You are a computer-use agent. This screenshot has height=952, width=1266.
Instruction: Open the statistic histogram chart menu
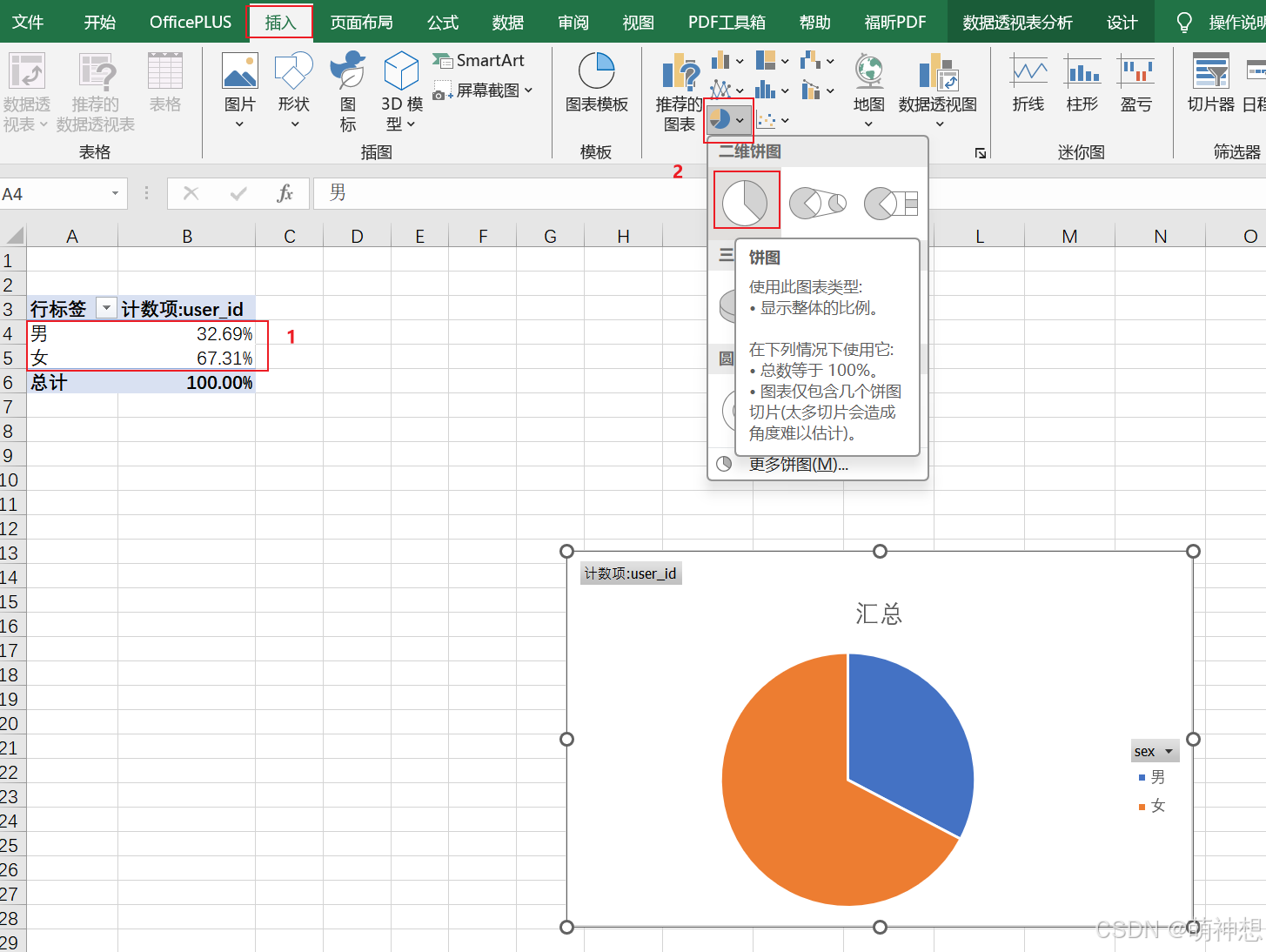pyautogui.click(x=772, y=90)
